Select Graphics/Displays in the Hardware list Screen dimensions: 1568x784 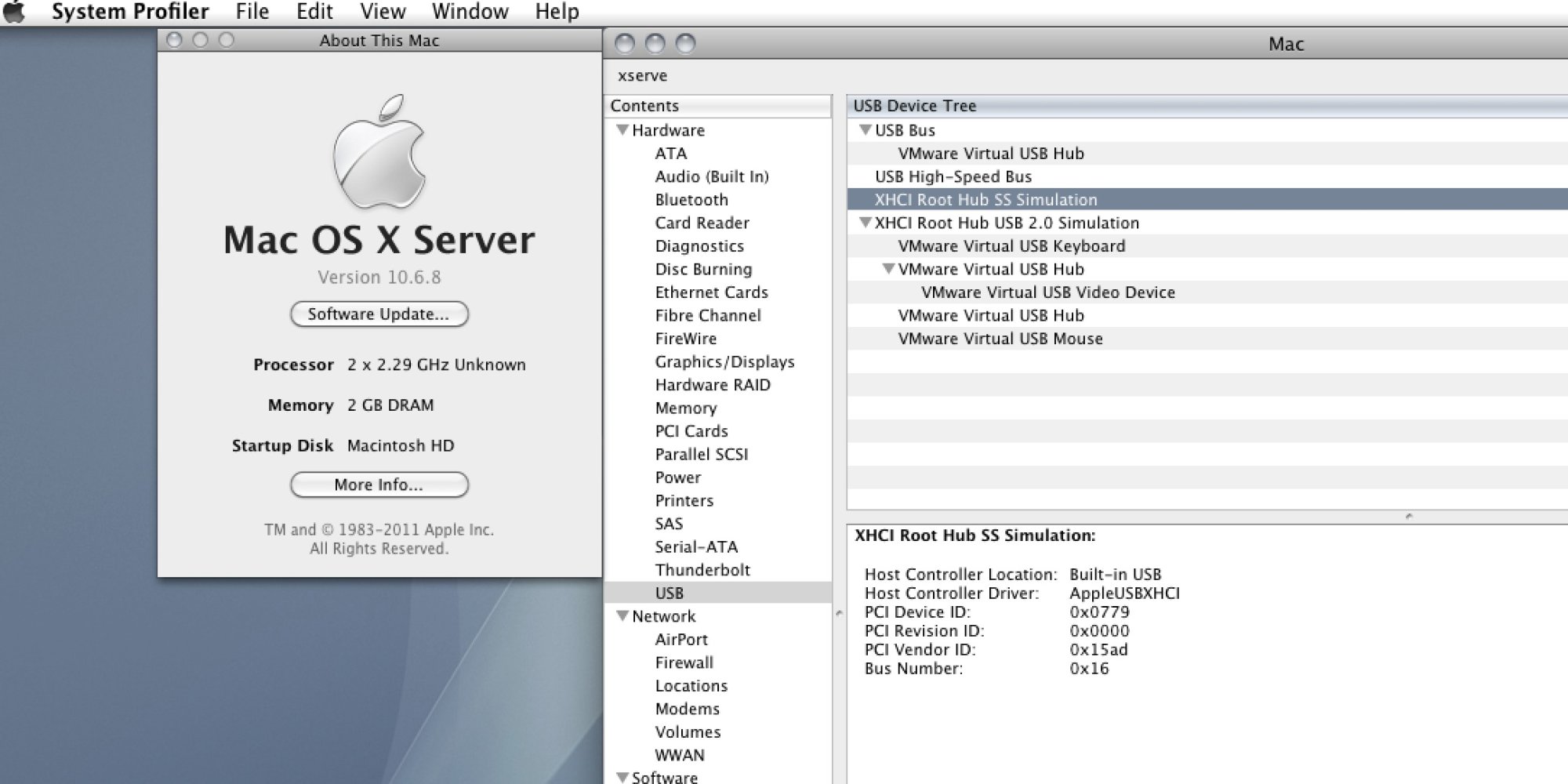tap(724, 362)
